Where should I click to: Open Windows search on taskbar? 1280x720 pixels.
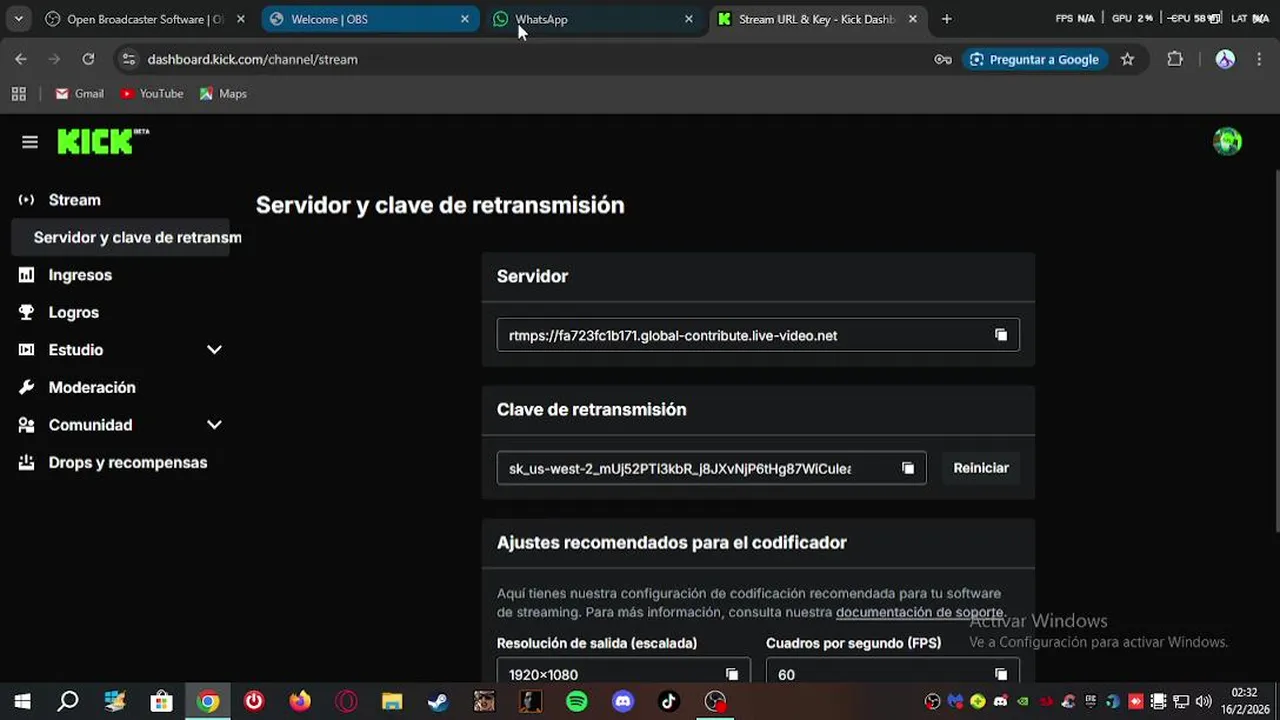(x=68, y=702)
